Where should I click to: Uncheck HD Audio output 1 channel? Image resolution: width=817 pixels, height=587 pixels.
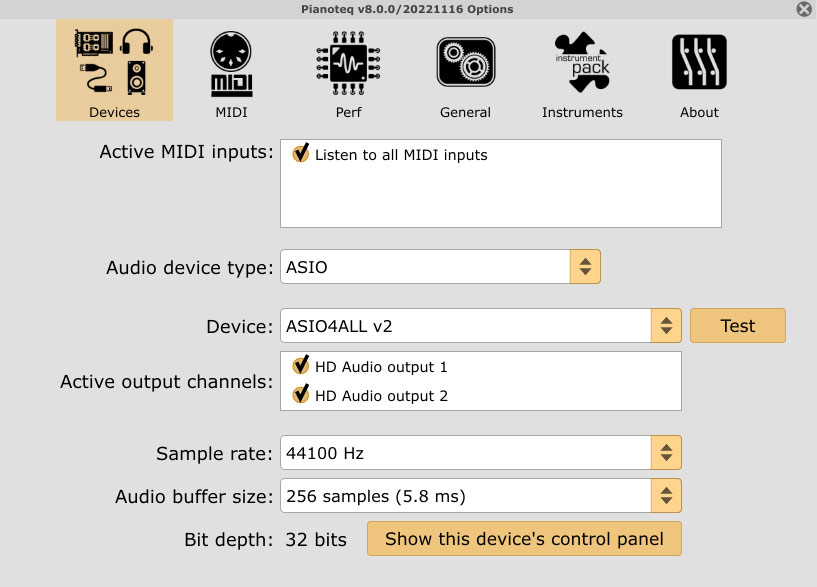pyautogui.click(x=301, y=366)
